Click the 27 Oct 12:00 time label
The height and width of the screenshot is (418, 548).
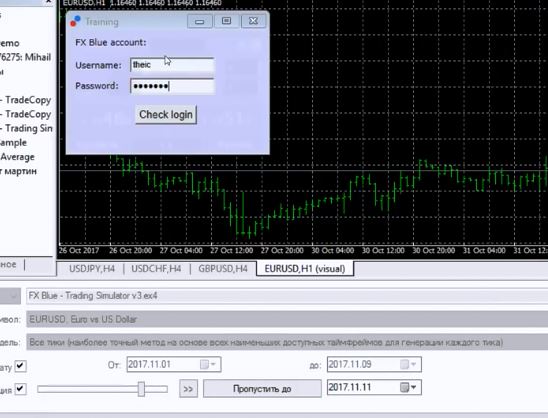[x=231, y=251]
